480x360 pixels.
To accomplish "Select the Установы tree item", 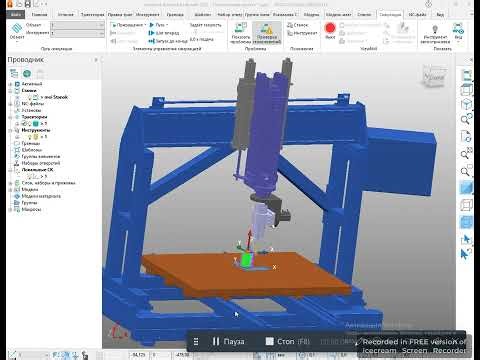I will point(31,110).
